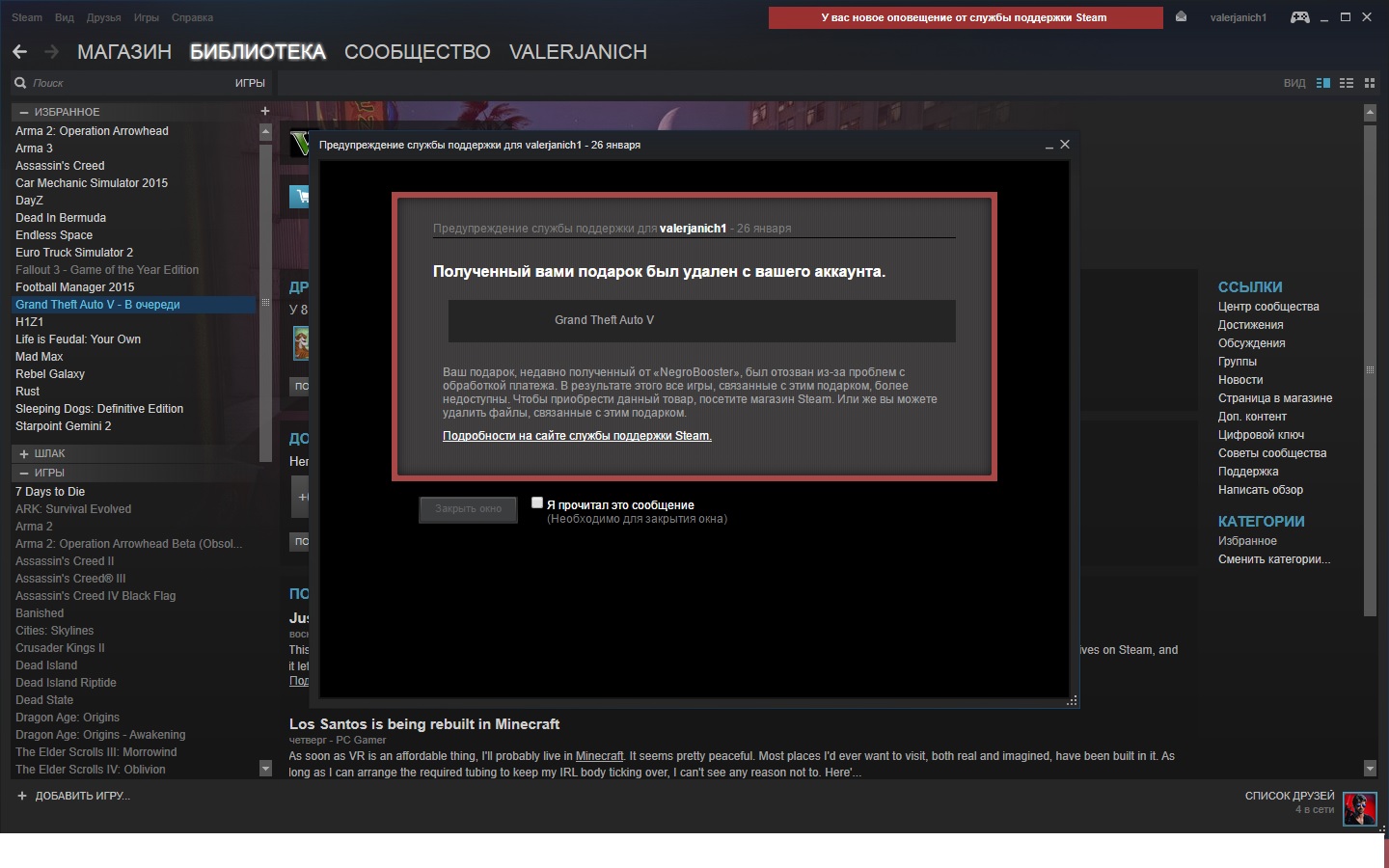Open the Друзья menu
Image resolution: width=1389 pixels, height=868 pixels.
(x=104, y=17)
